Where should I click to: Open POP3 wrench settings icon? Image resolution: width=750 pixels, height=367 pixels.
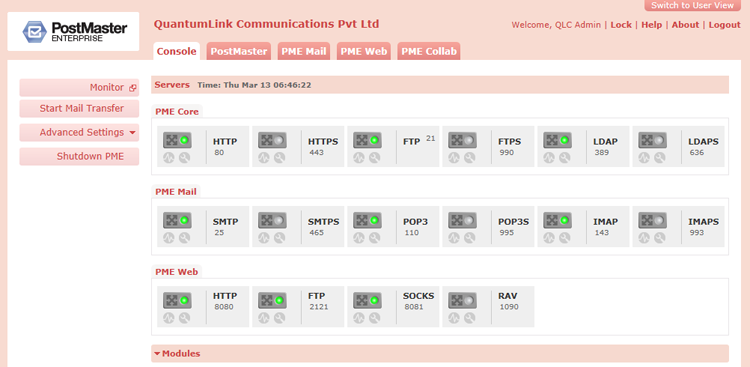375,238
